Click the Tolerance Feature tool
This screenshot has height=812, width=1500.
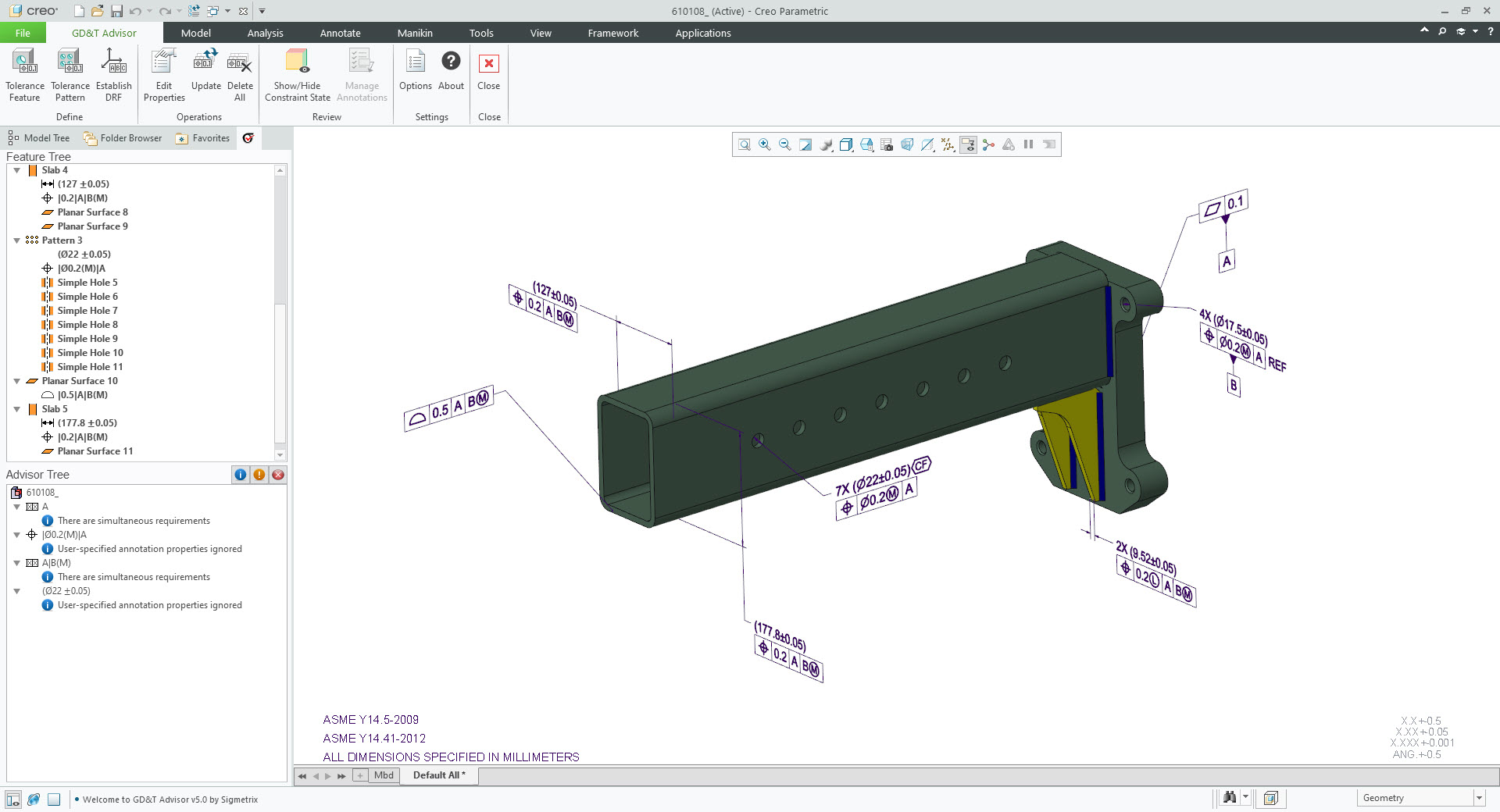pyautogui.click(x=24, y=74)
